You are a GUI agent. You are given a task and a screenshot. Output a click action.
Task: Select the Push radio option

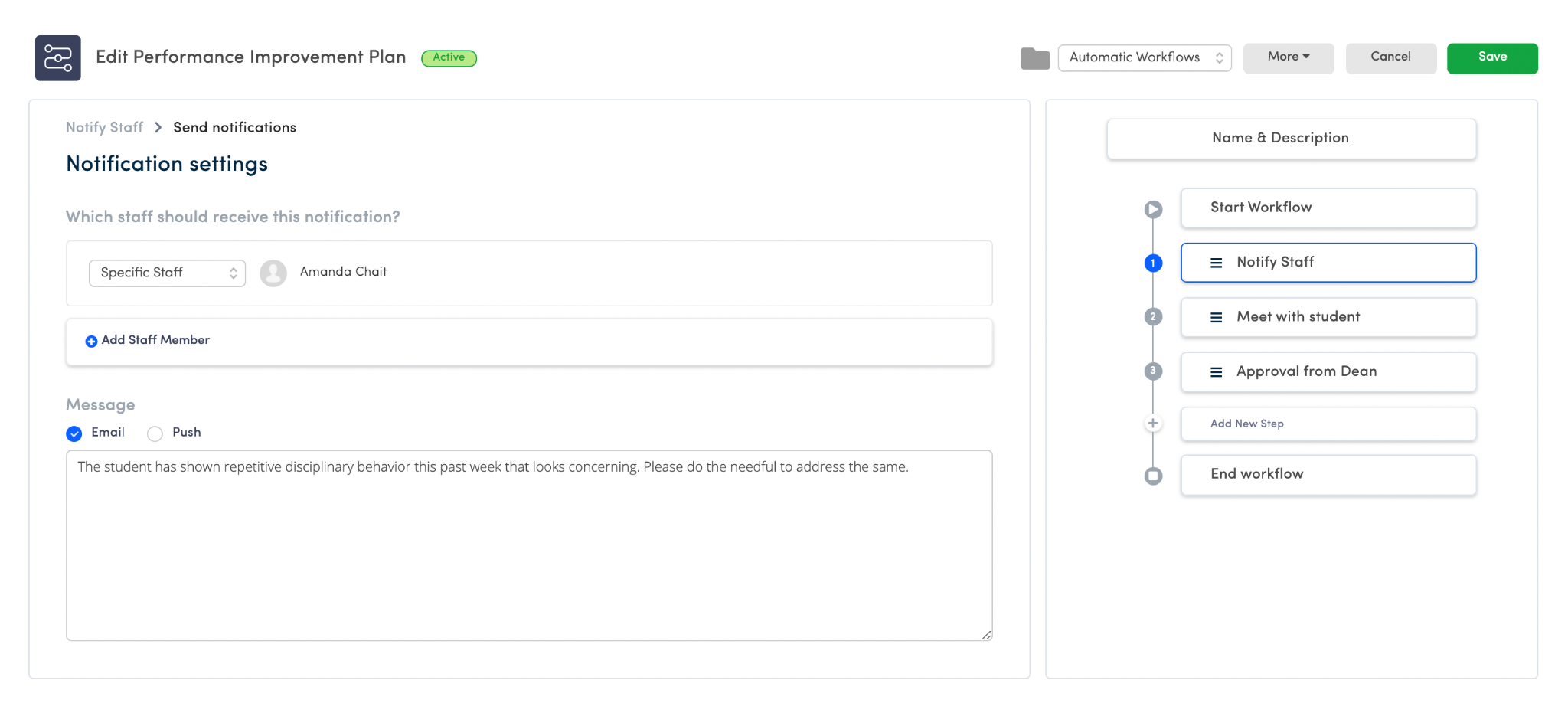point(155,433)
